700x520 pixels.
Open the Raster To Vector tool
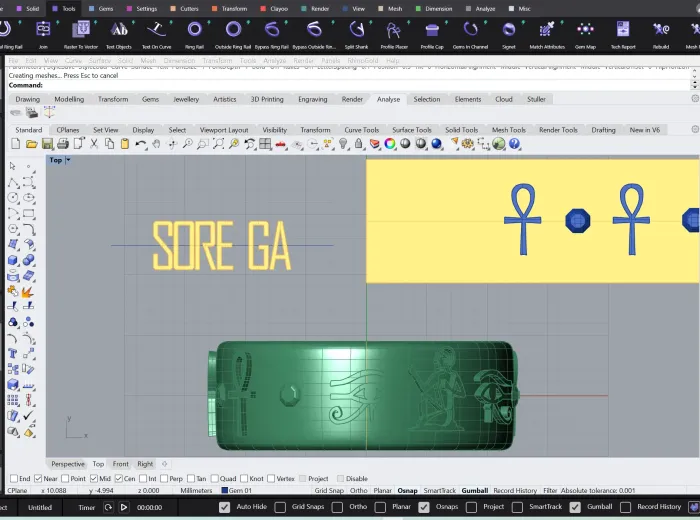tap(81, 34)
